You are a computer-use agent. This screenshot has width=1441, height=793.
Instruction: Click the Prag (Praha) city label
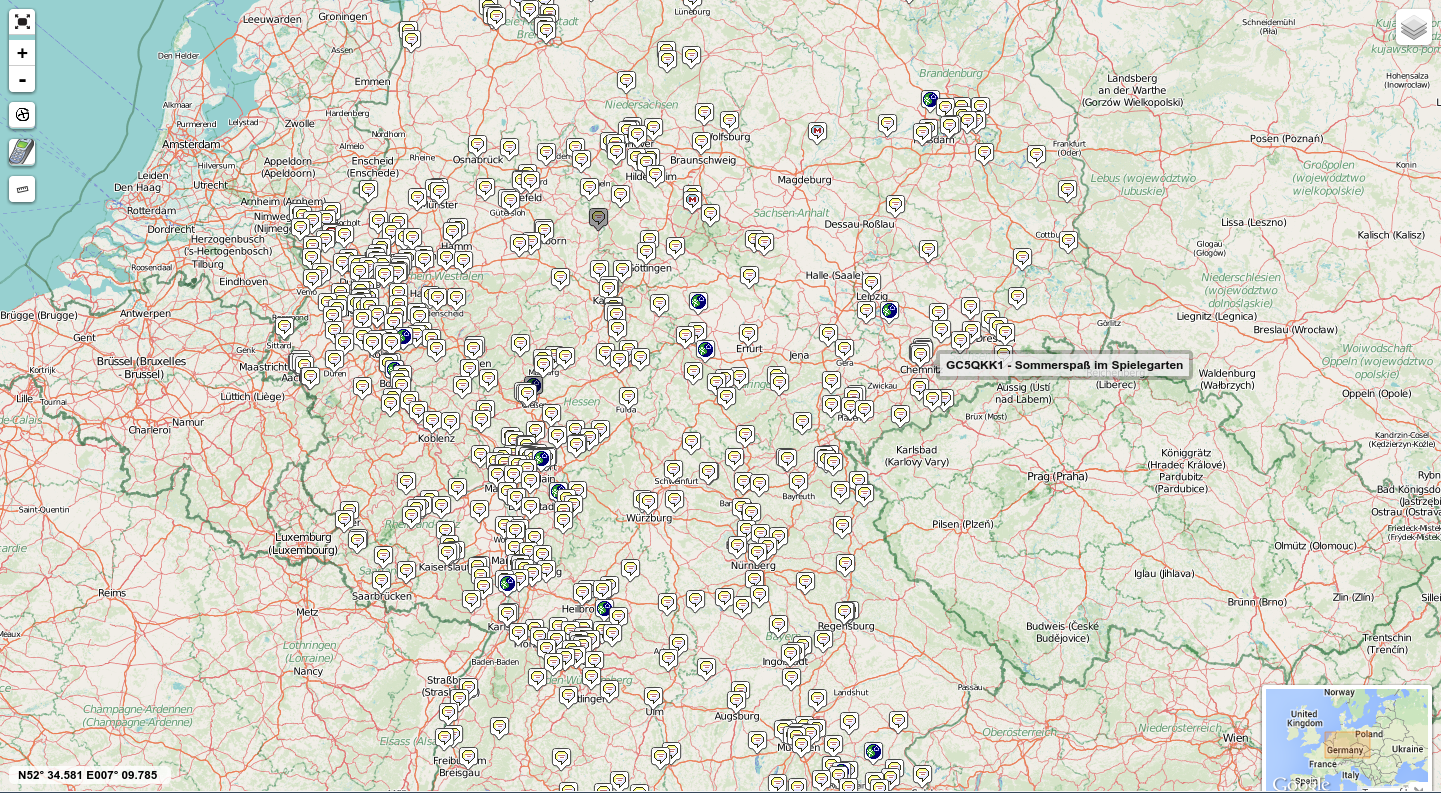[x=1057, y=476]
